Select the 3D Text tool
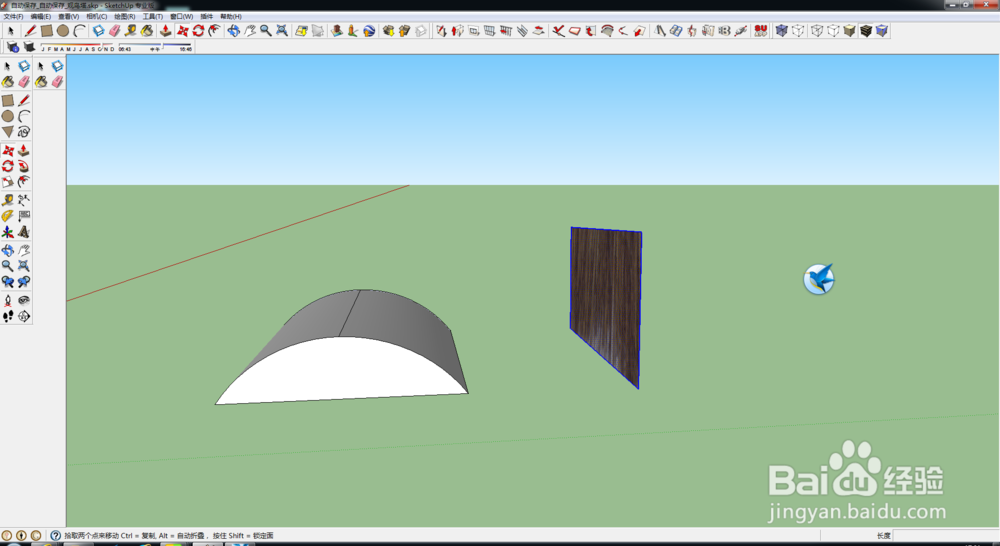 click(24, 232)
